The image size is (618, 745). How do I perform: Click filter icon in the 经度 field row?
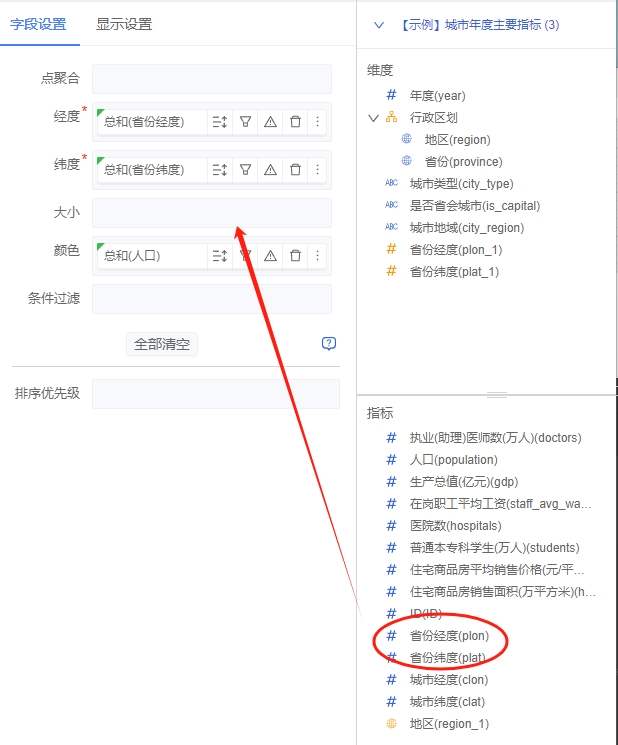245,122
